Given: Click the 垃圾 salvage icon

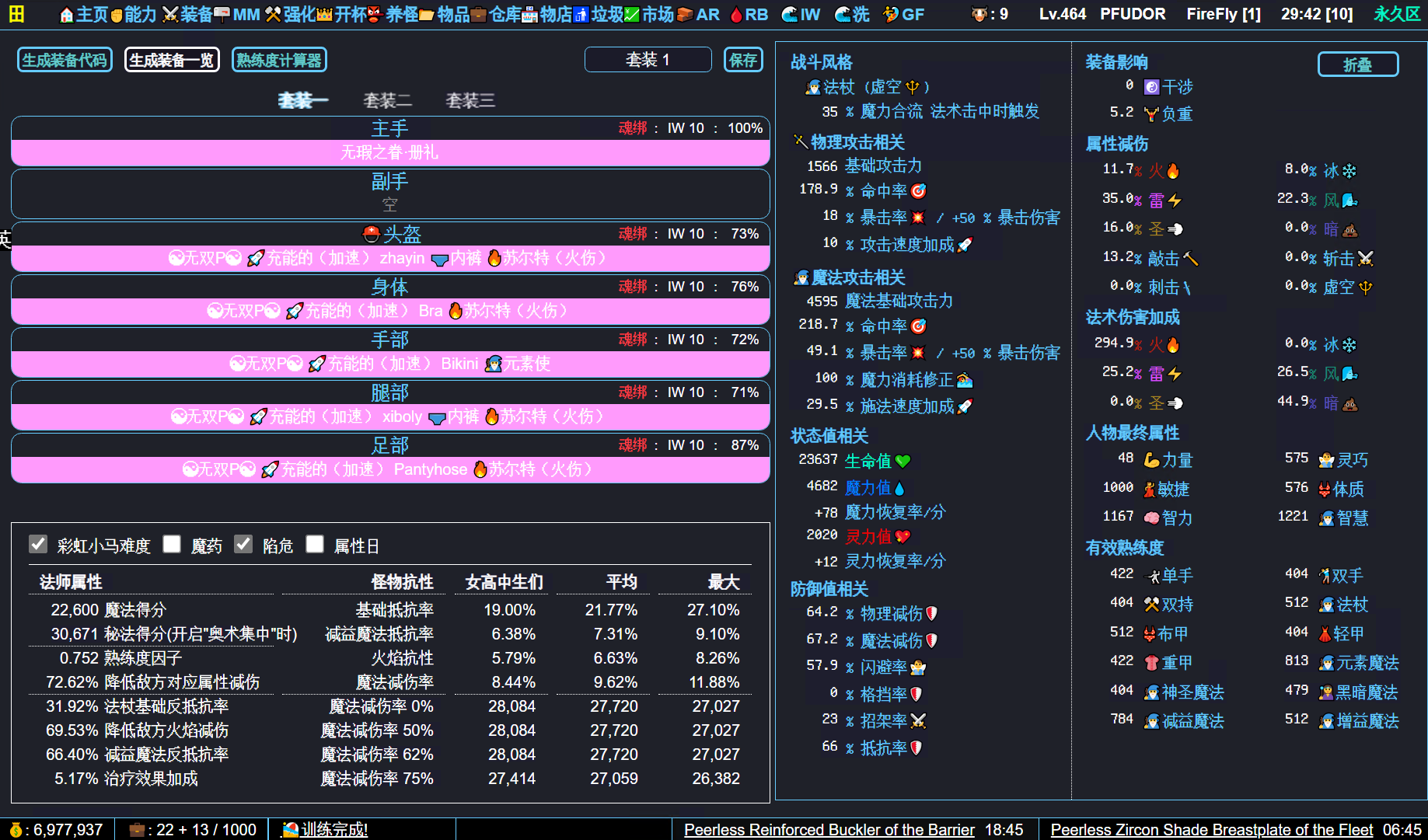Looking at the screenshot, I should [581, 14].
